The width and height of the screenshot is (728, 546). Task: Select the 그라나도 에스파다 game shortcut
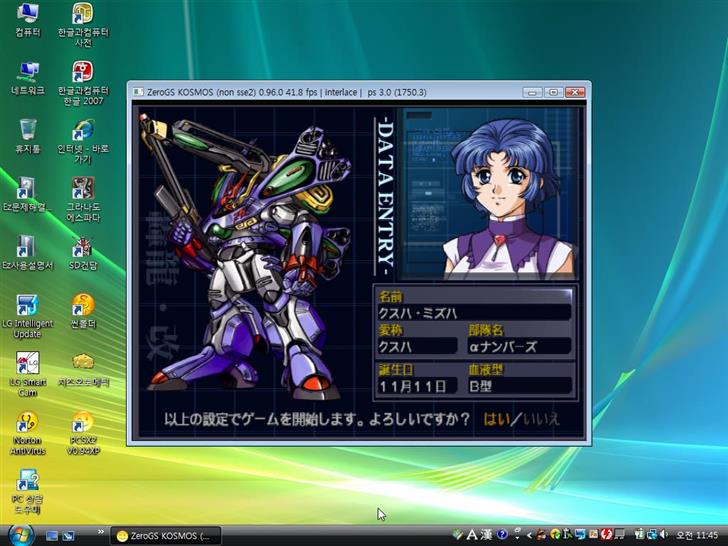point(83,199)
